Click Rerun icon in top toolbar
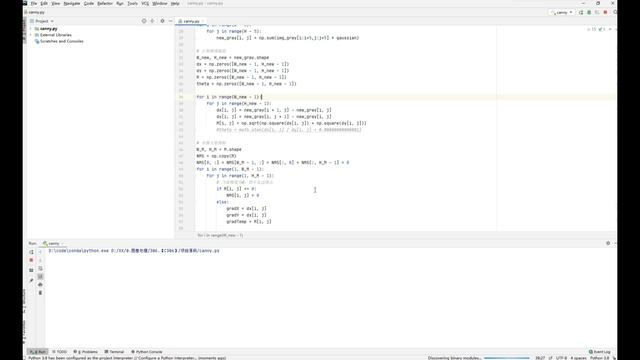The image size is (640, 360). [581, 12]
